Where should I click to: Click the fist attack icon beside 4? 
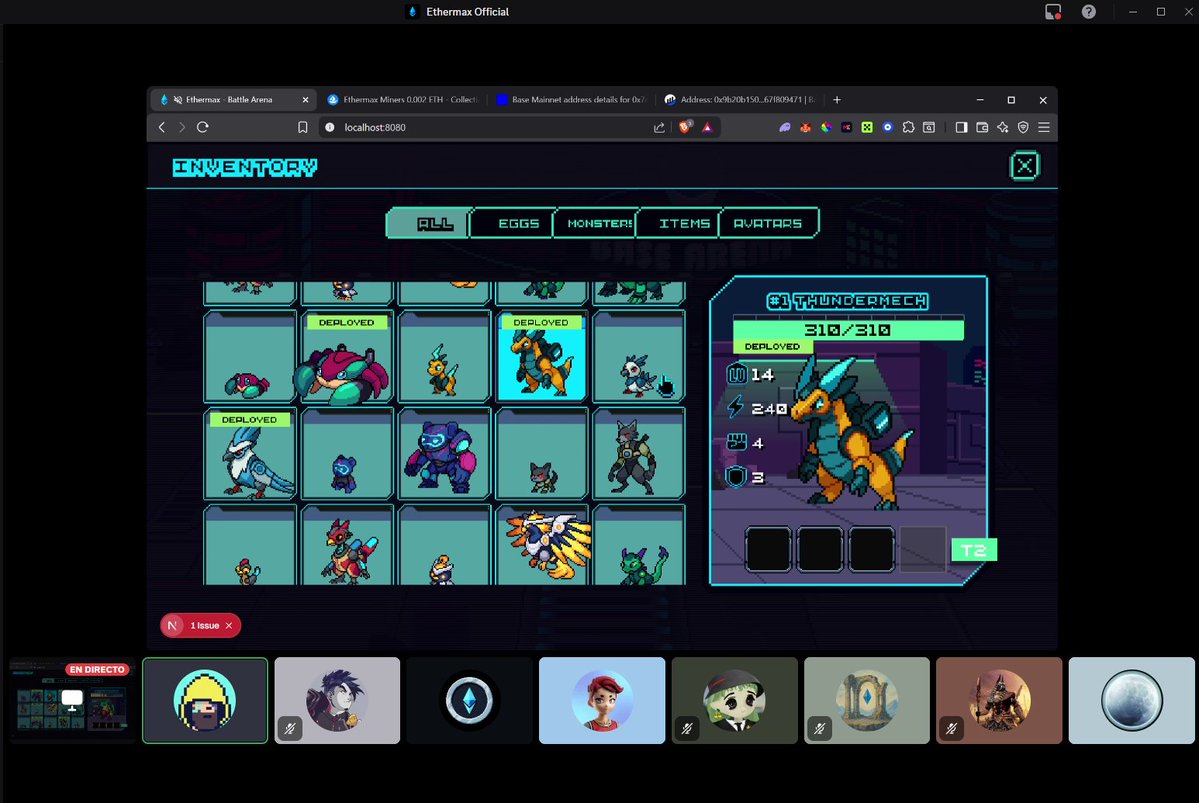[x=736, y=442]
